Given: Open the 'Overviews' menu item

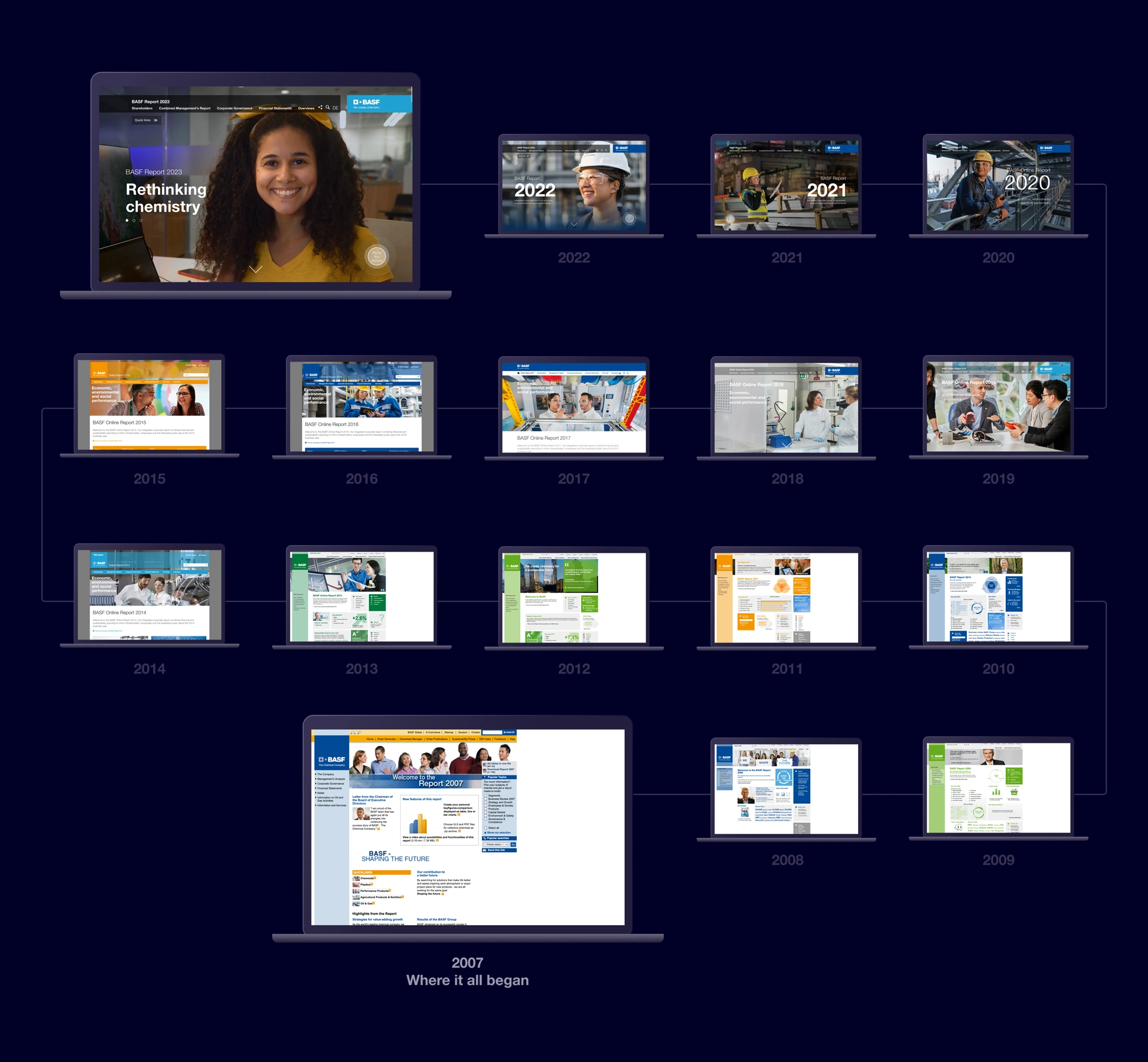Looking at the screenshot, I should [x=306, y=108].
